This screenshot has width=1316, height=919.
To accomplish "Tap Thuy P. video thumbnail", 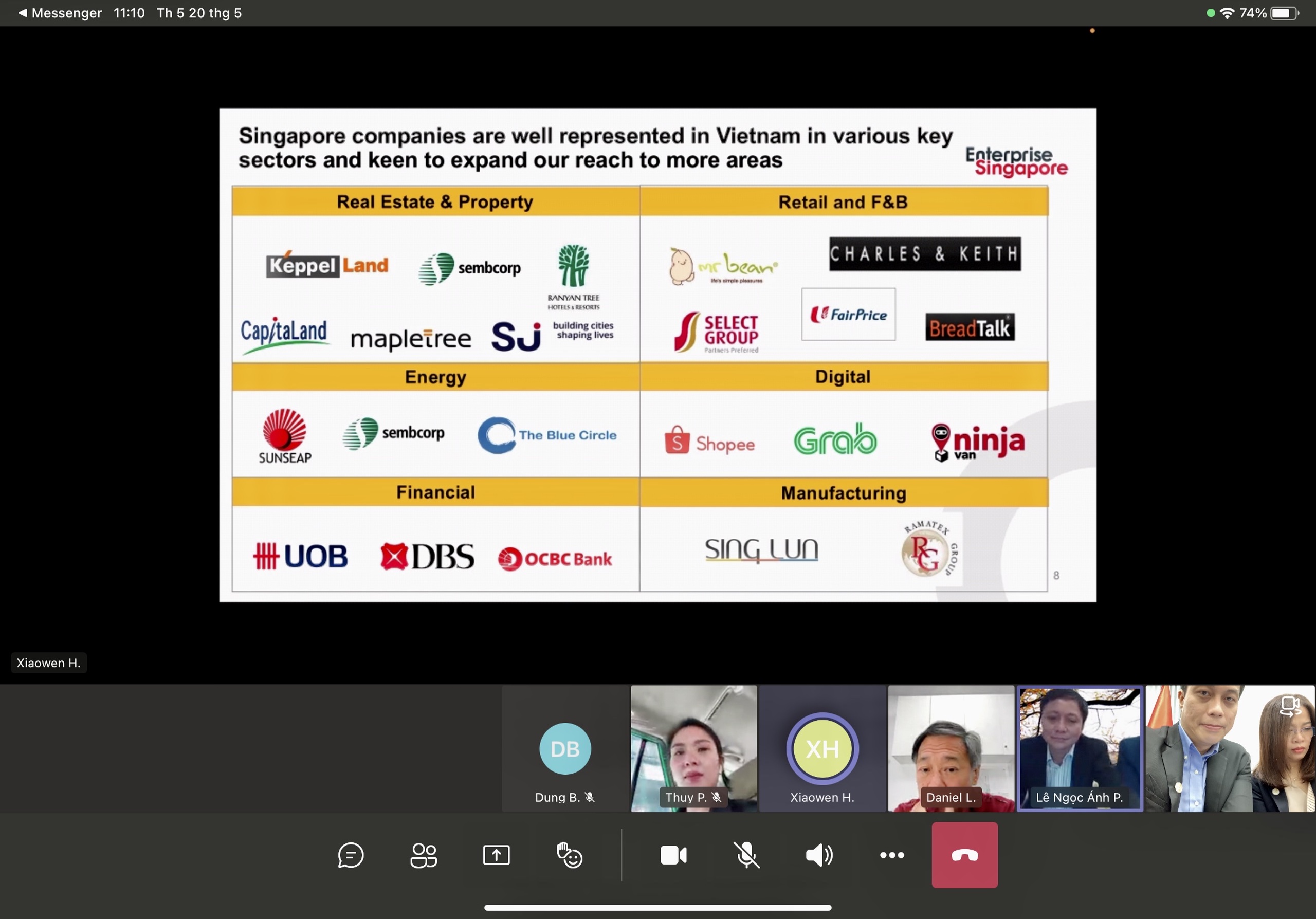I will (x=693, y=749).
